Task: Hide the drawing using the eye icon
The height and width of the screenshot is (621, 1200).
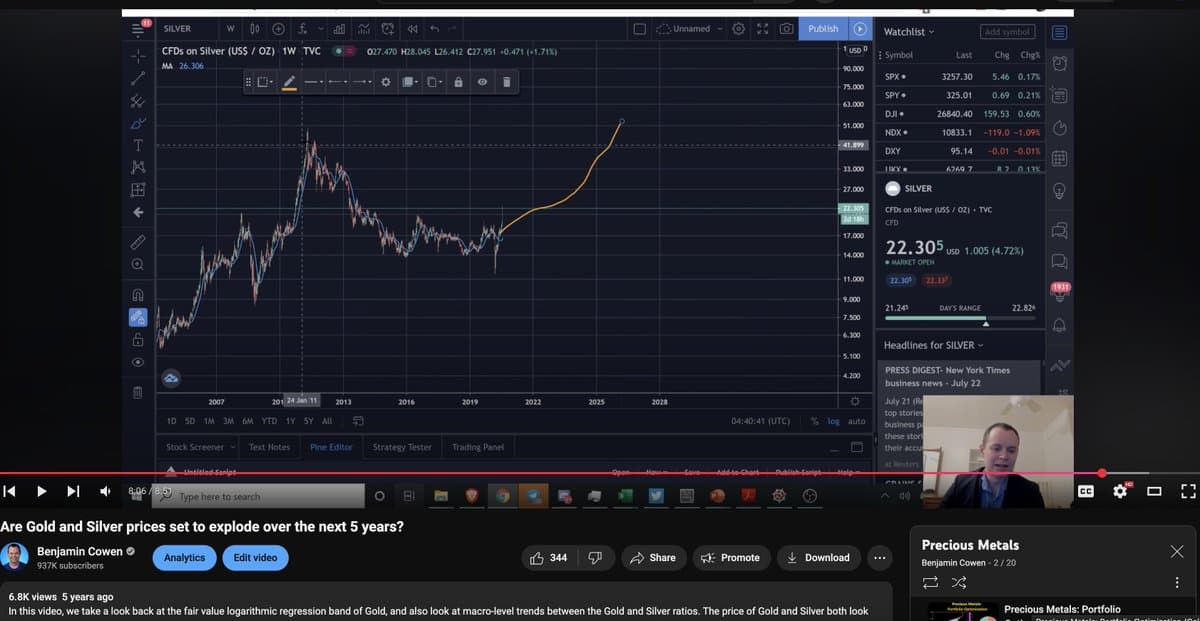Action: (482, 82)
